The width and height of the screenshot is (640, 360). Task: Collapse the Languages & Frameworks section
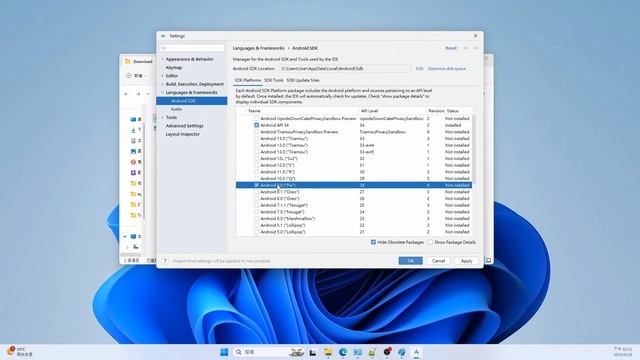click(x=162, y=93)
